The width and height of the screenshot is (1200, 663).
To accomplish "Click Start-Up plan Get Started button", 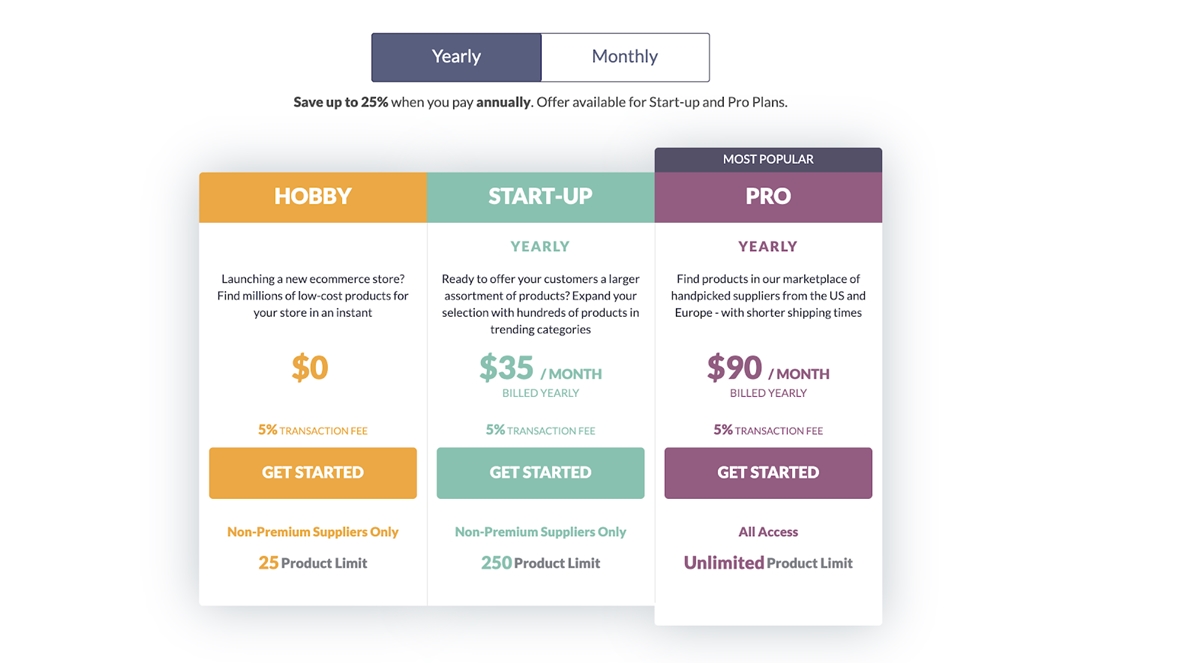I will click(x=541, y=473).
